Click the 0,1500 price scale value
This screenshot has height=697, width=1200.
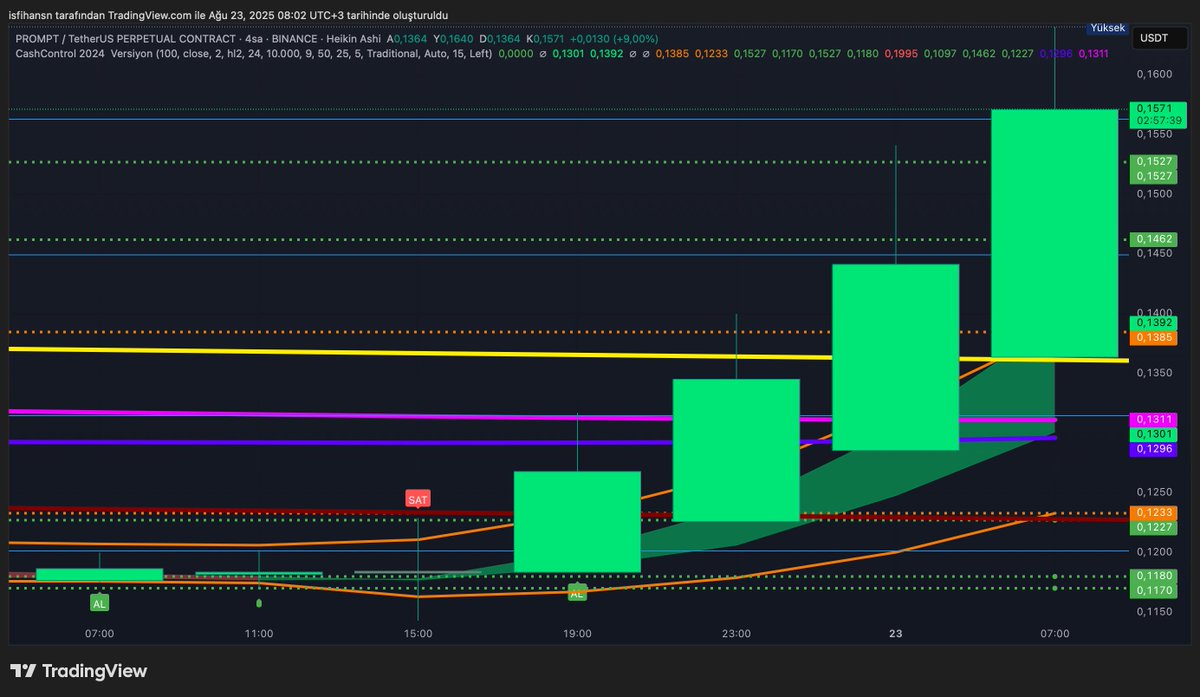coord(1153,193)
